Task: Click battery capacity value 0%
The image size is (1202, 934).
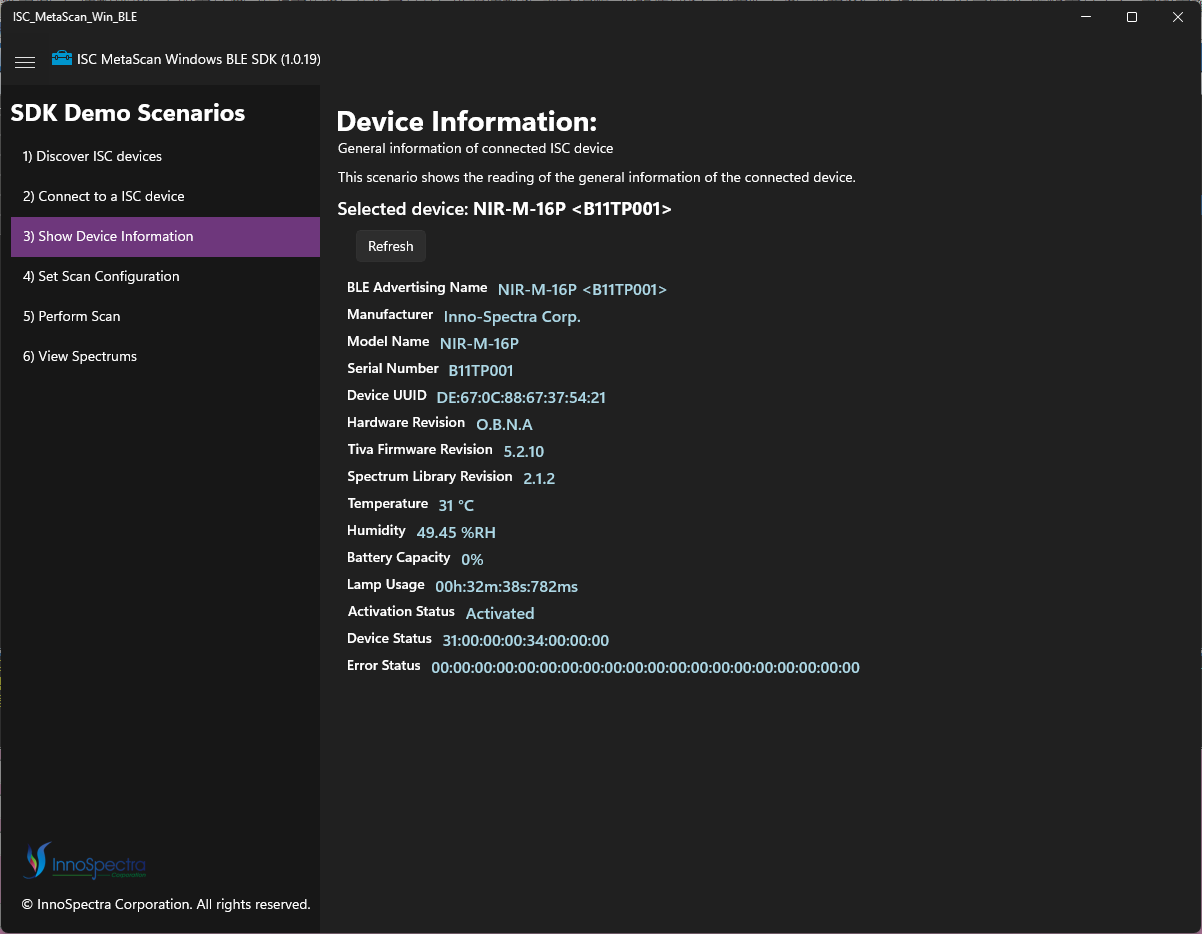Action: (x=472, y=560)
